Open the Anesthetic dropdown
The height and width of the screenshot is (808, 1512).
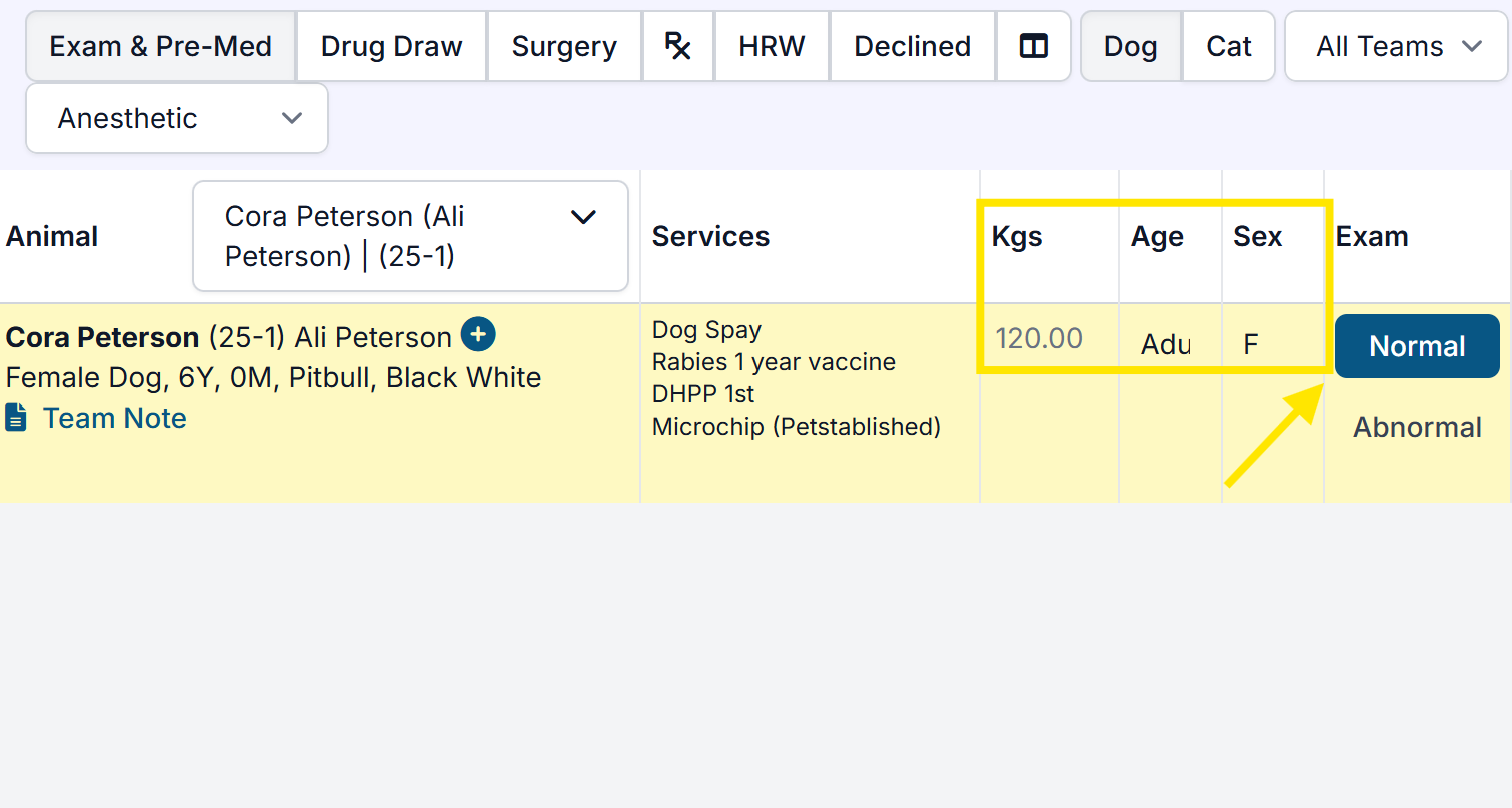coord(177,118)
